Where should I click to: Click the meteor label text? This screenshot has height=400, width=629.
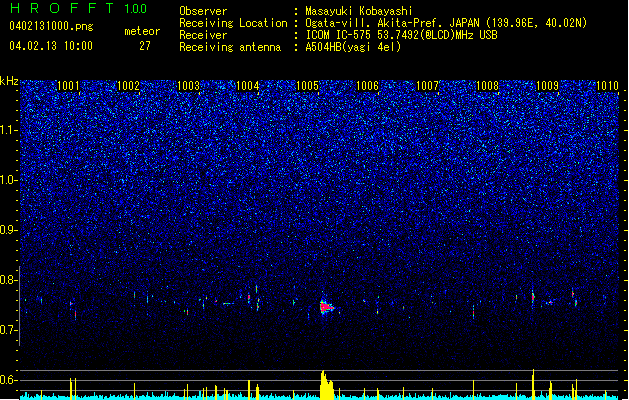click(142, 31)
